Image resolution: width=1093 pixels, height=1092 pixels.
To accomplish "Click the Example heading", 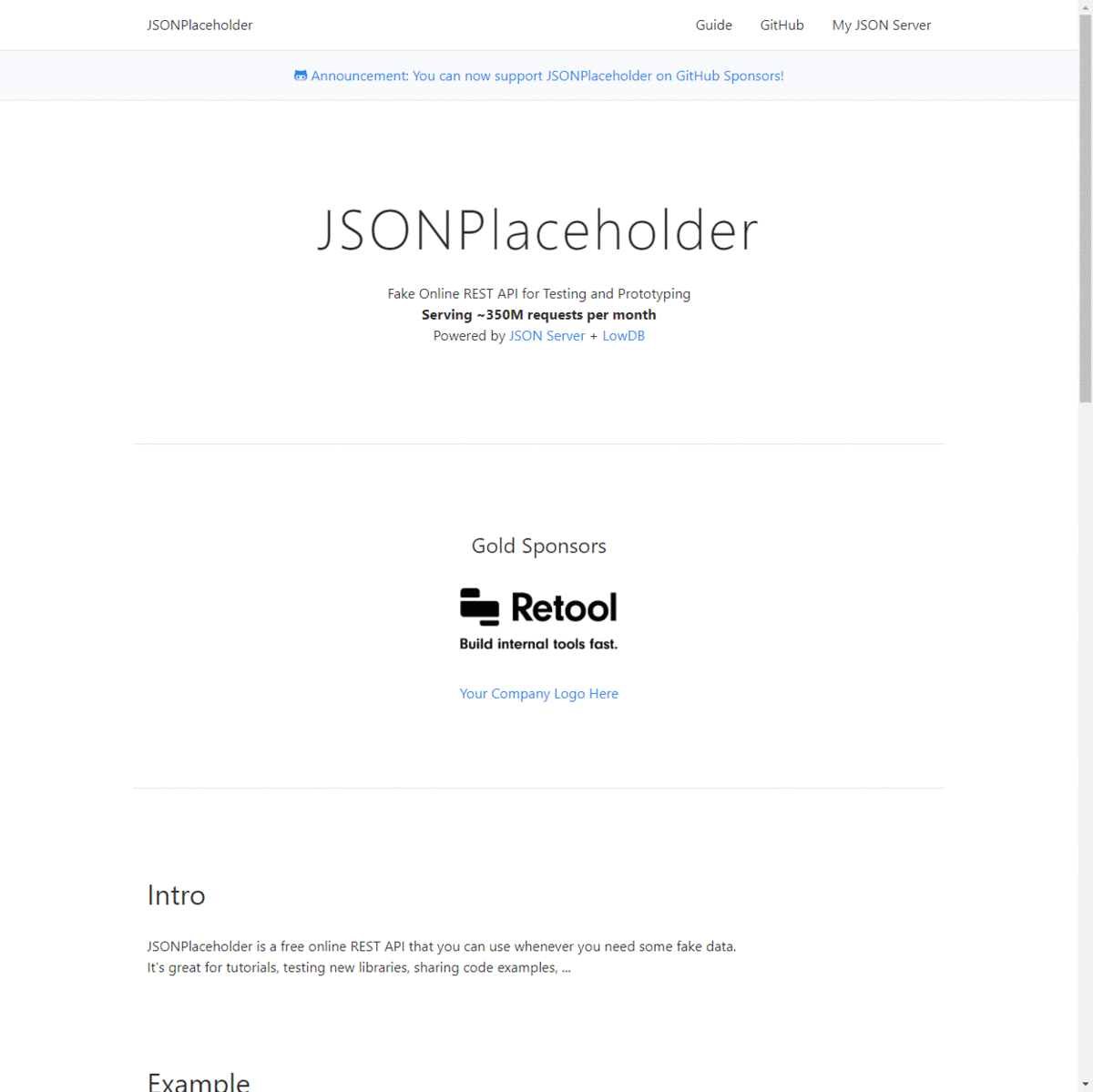I will click(199, 1082).
